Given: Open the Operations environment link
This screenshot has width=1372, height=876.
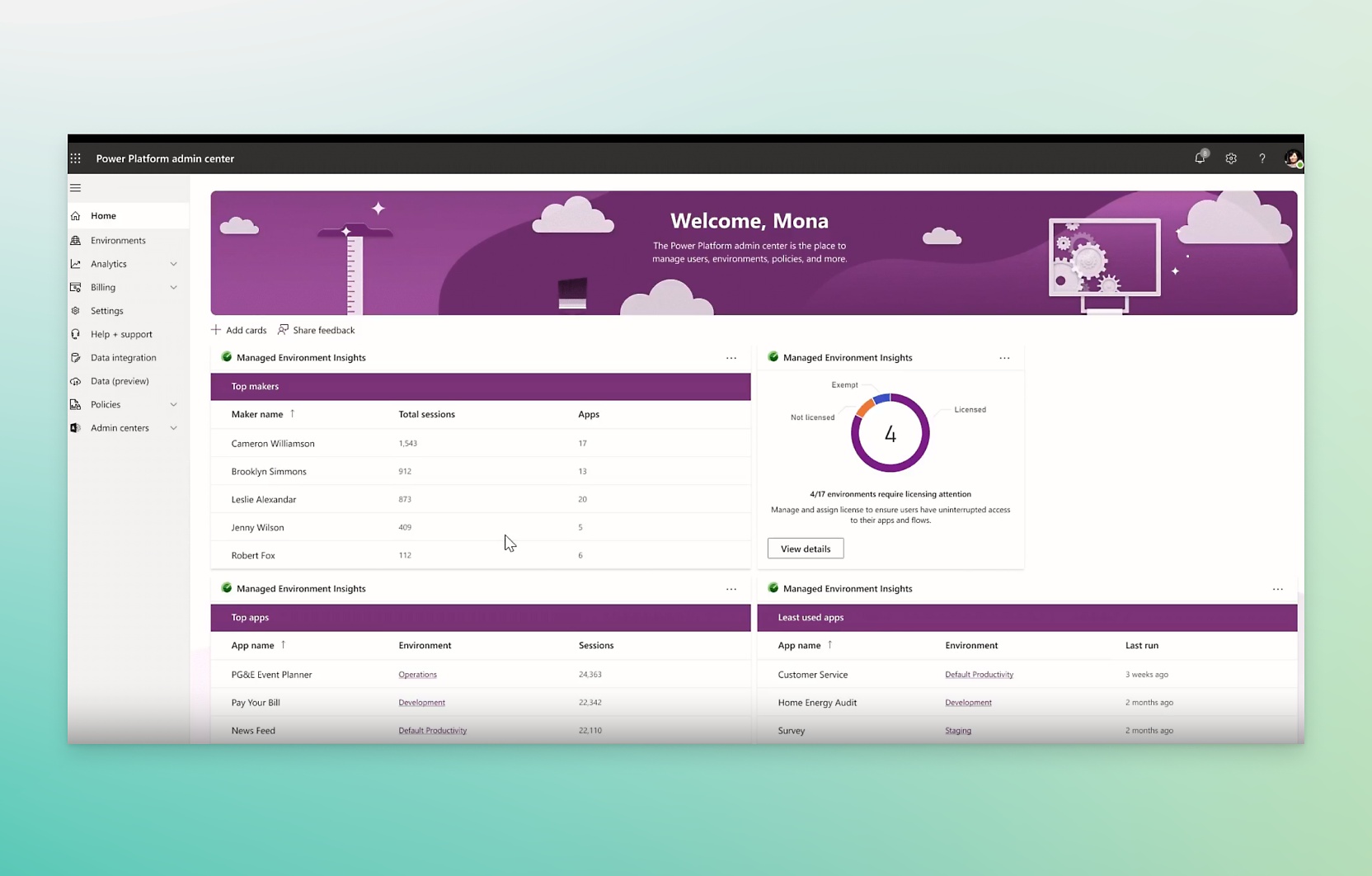Looking at the screenshot, I should tap(417, 674).
